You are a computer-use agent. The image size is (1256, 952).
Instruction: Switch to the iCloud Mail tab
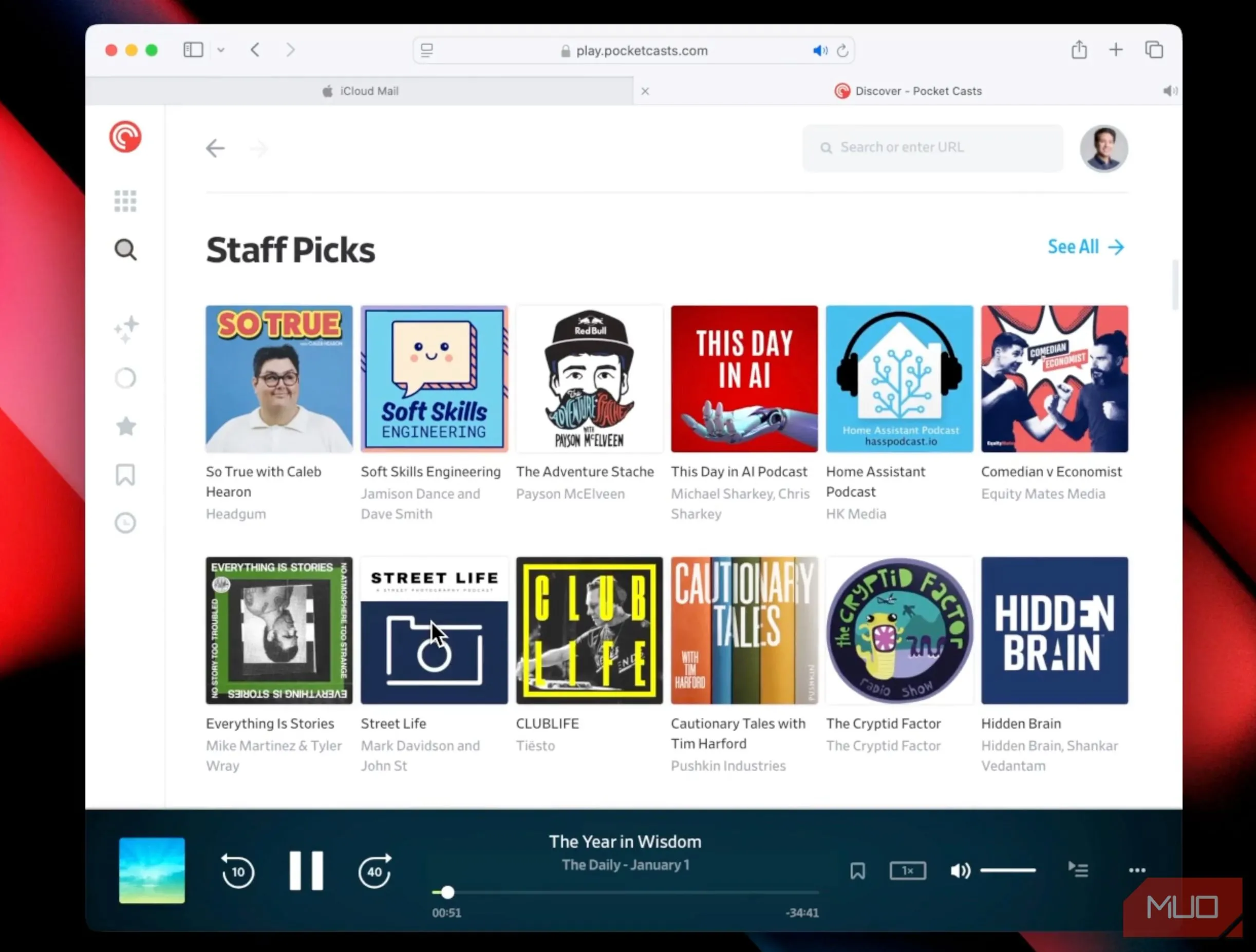(x=368, y=91)
